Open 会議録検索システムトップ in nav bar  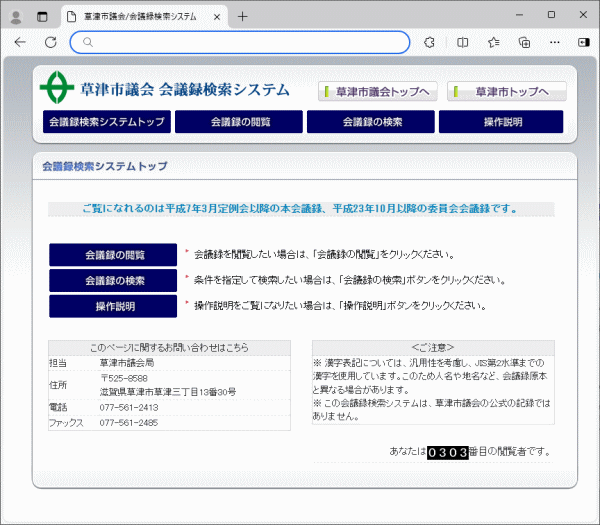(x=107, y=122)
